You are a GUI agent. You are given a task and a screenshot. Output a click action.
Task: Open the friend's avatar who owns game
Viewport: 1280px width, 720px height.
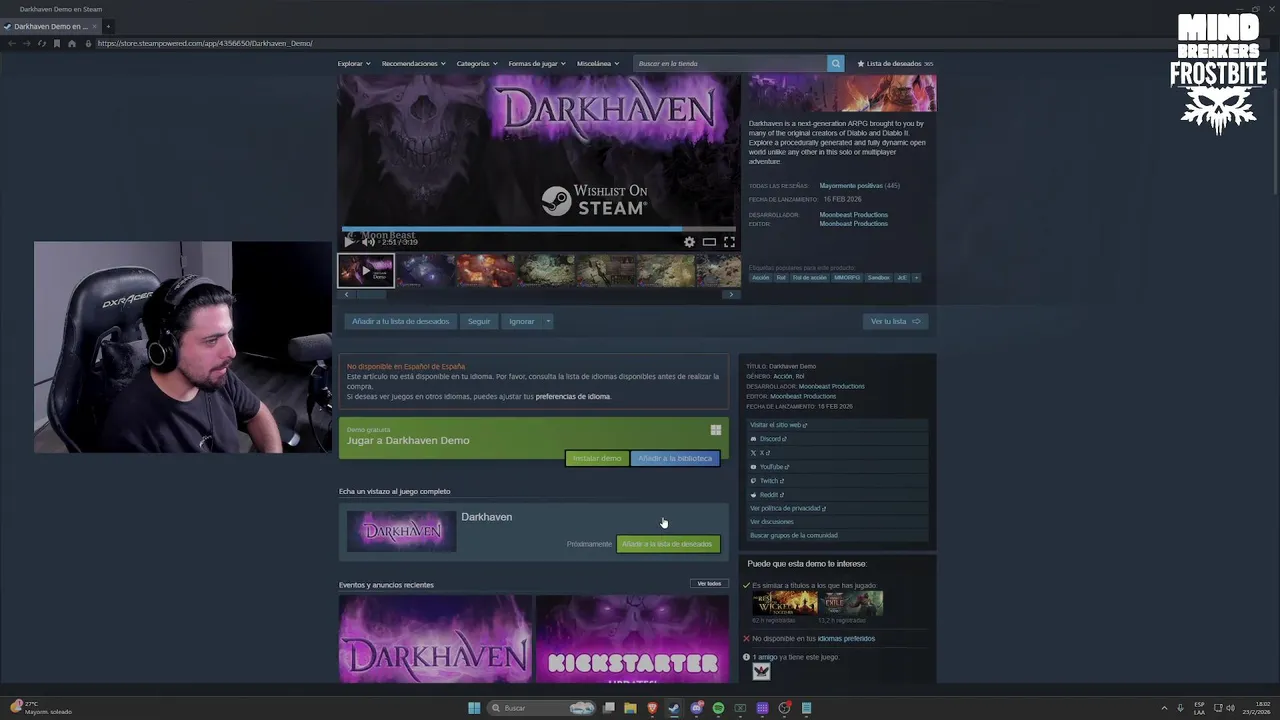[761, 672]
